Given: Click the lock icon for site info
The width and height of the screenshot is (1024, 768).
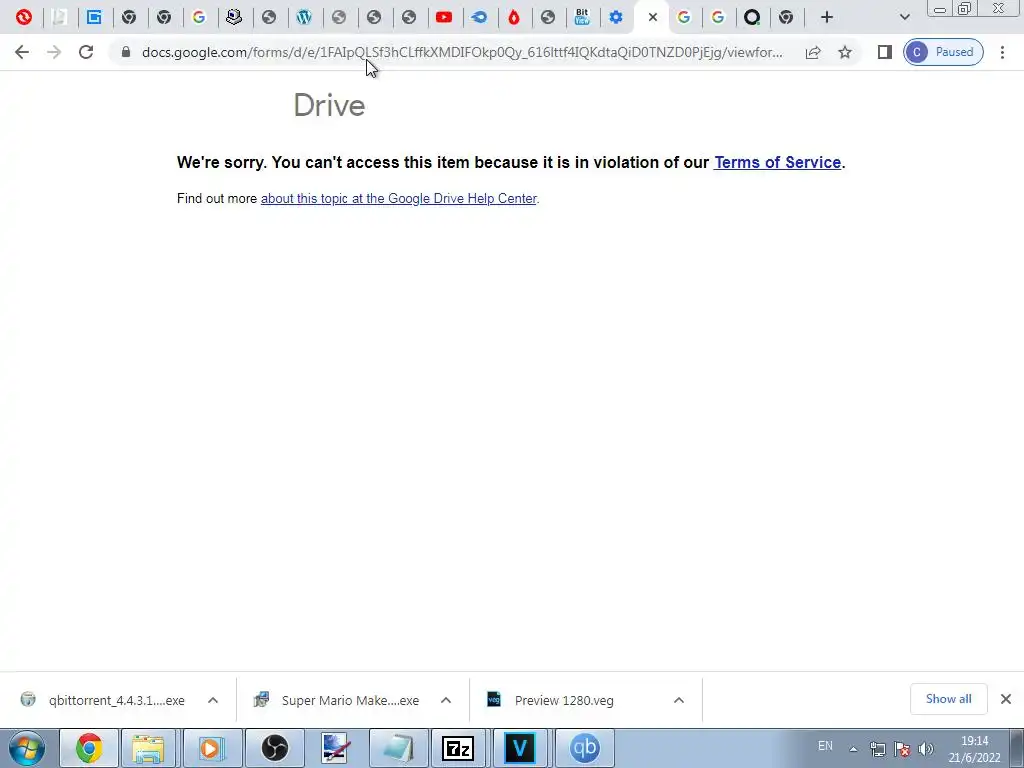Looking at the screenshot, I should tap(126, 52).
